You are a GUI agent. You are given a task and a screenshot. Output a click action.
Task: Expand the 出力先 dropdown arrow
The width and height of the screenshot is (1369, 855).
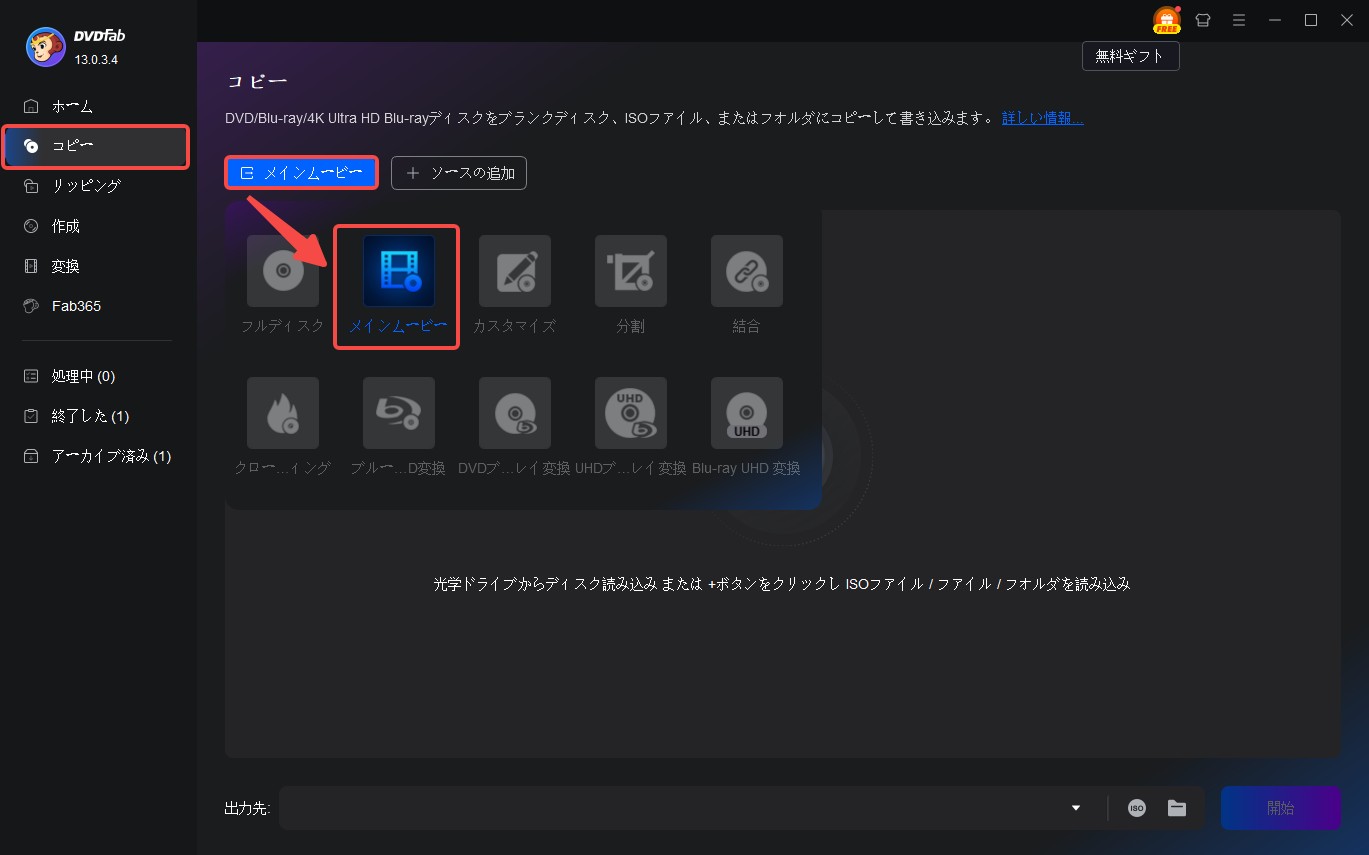(1076, 808)
